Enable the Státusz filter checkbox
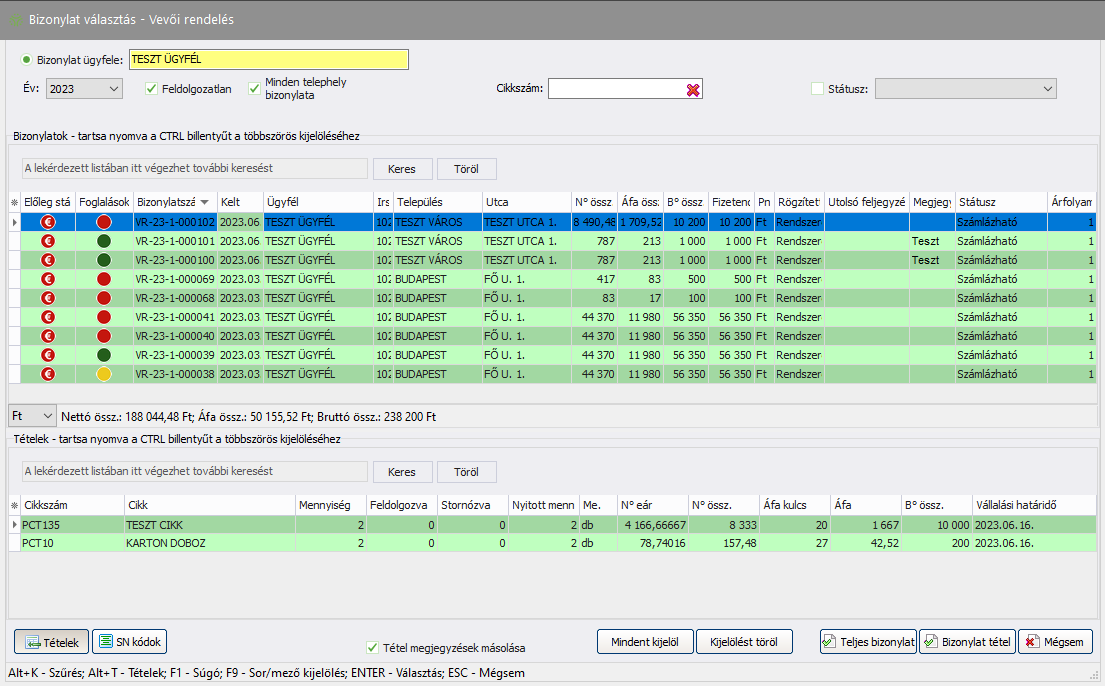1105x686 pixels. [817, 89]
